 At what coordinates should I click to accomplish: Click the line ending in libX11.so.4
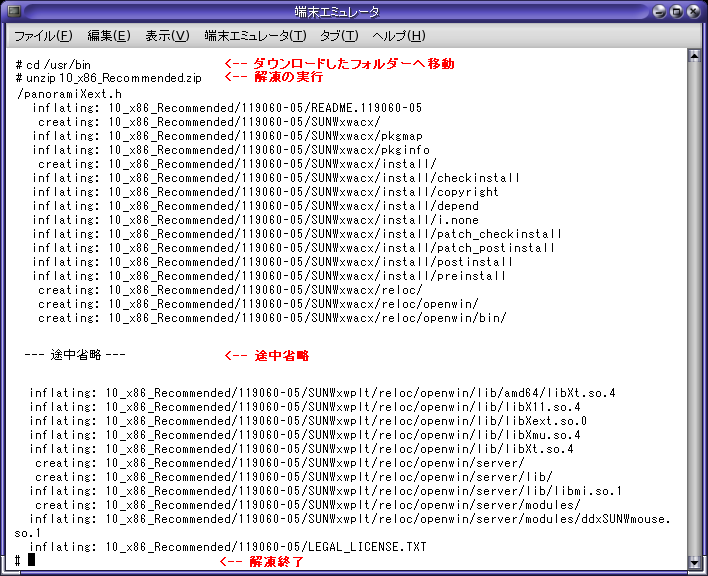305,407
